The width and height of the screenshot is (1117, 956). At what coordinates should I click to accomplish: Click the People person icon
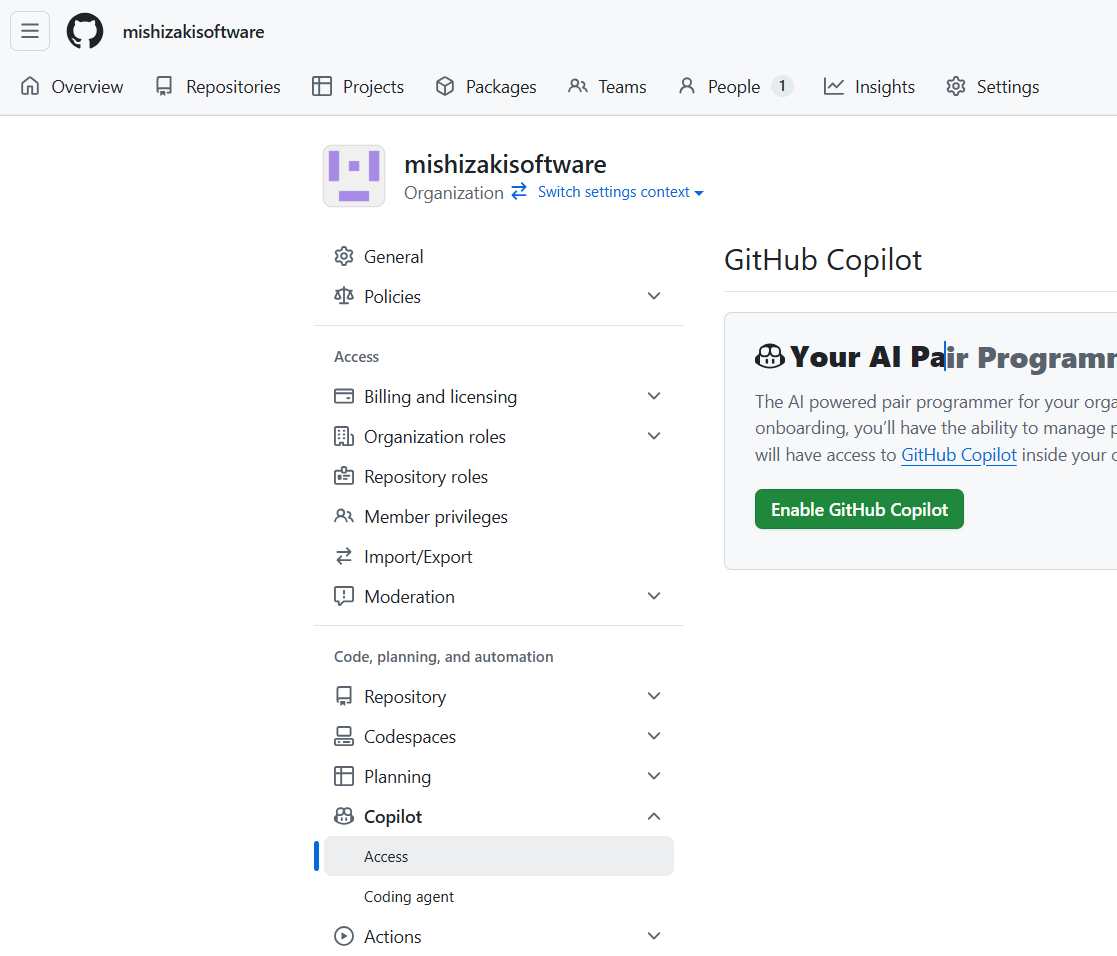(687, 86)
